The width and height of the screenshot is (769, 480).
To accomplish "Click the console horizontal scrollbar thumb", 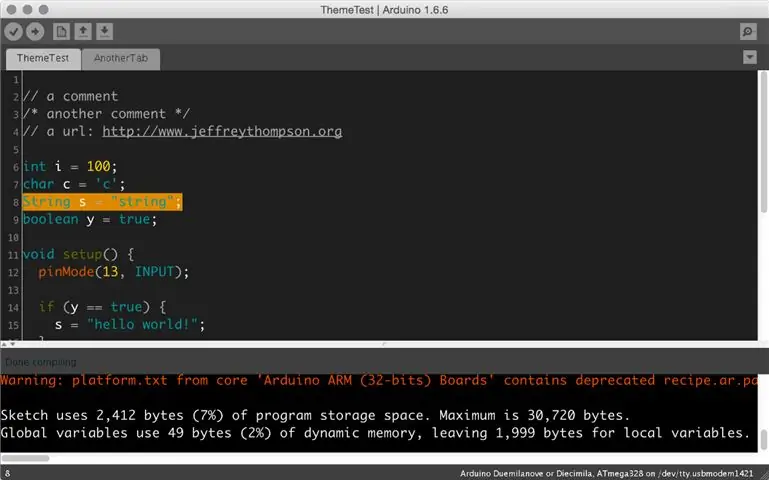I will (x=25, y=458).
